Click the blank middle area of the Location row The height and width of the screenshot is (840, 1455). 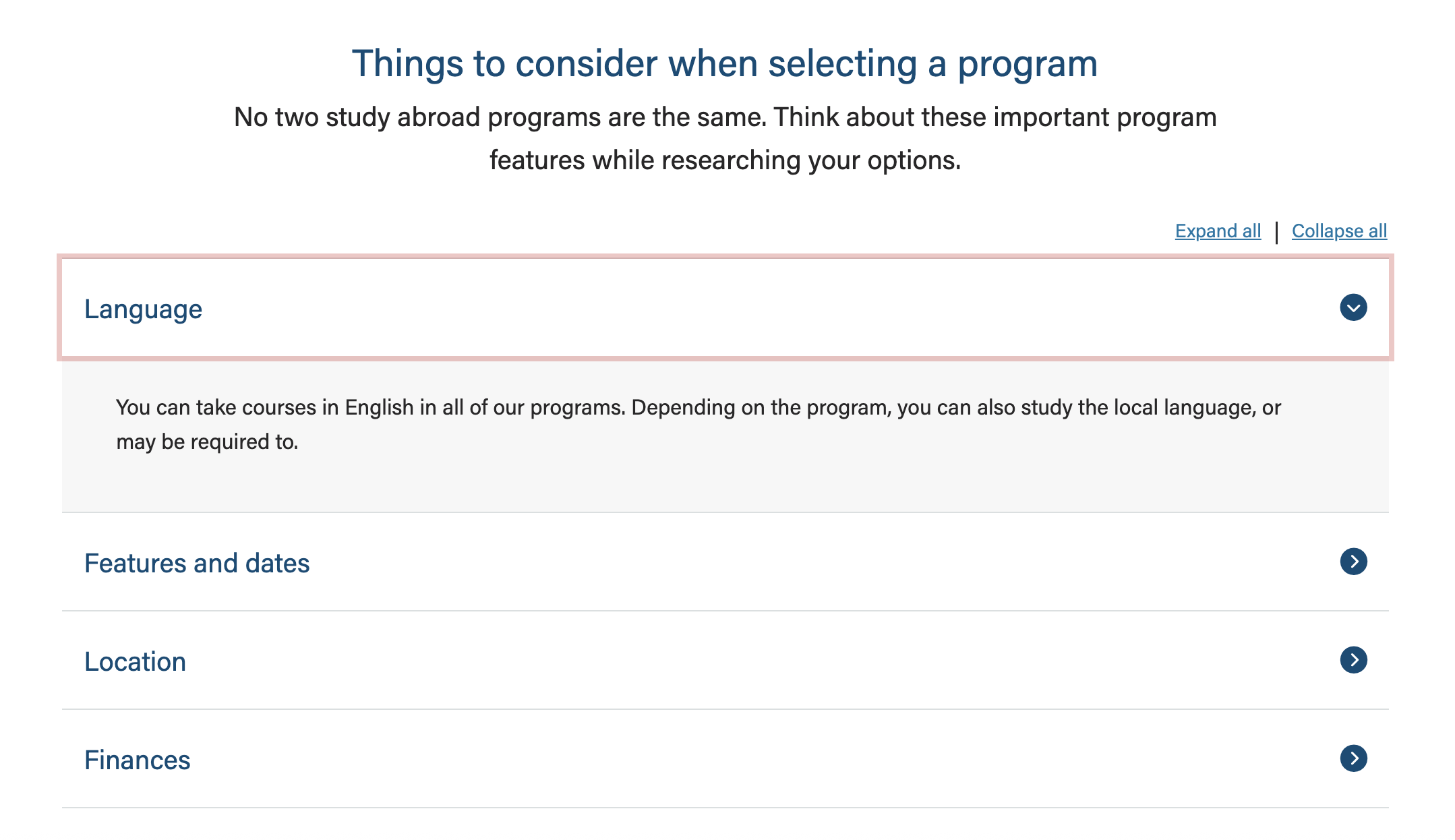[x=742, y=661]
